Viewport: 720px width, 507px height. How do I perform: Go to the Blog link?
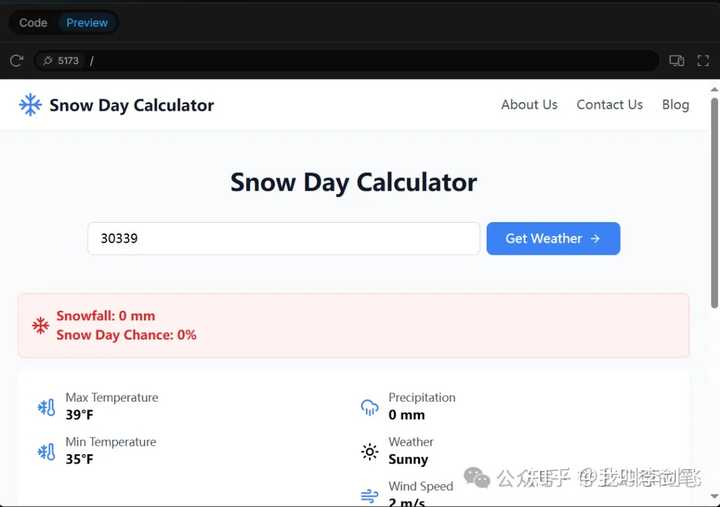(x=675, y=105)
